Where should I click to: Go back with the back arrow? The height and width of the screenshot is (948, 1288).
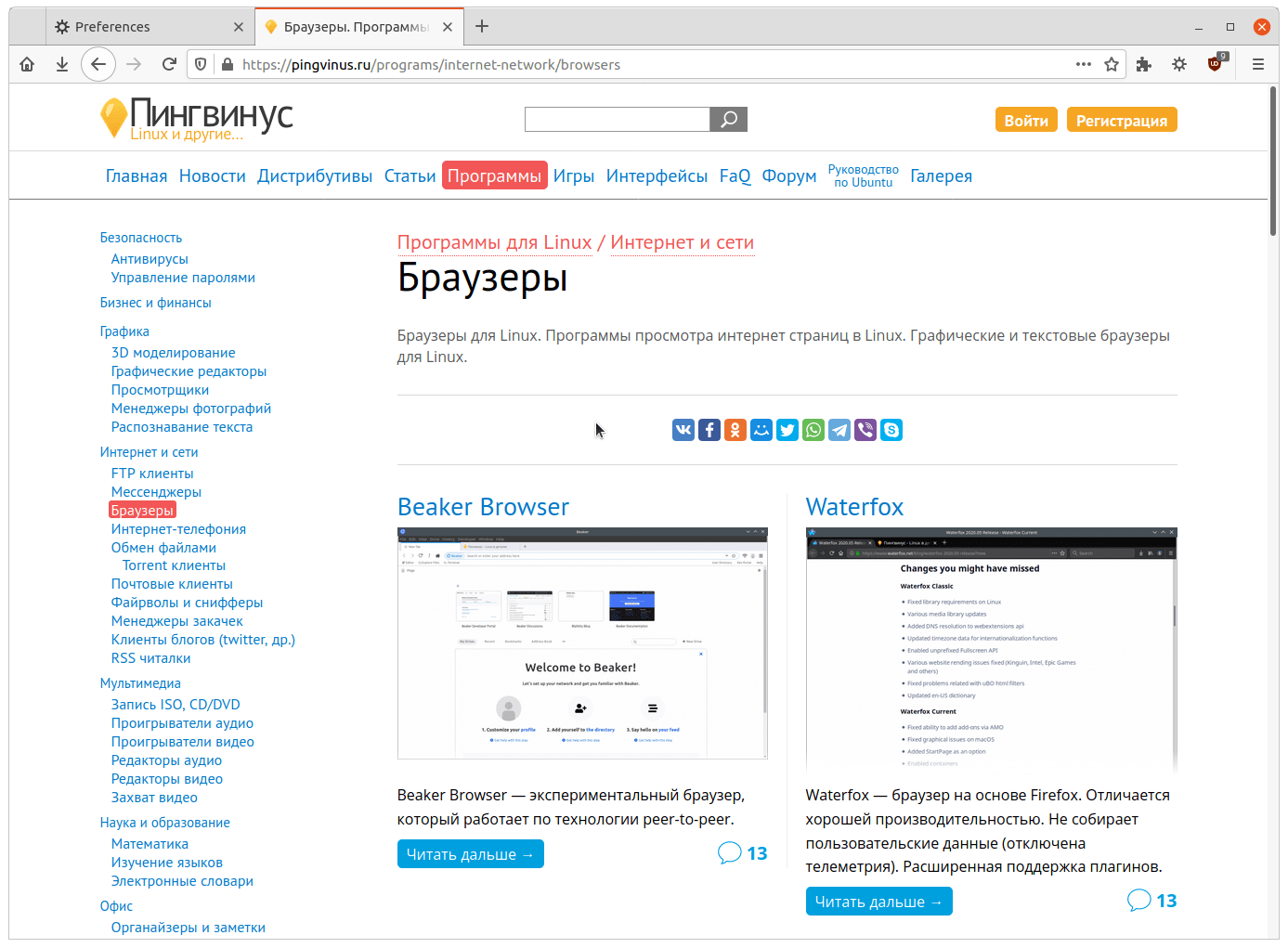point(98,64)
